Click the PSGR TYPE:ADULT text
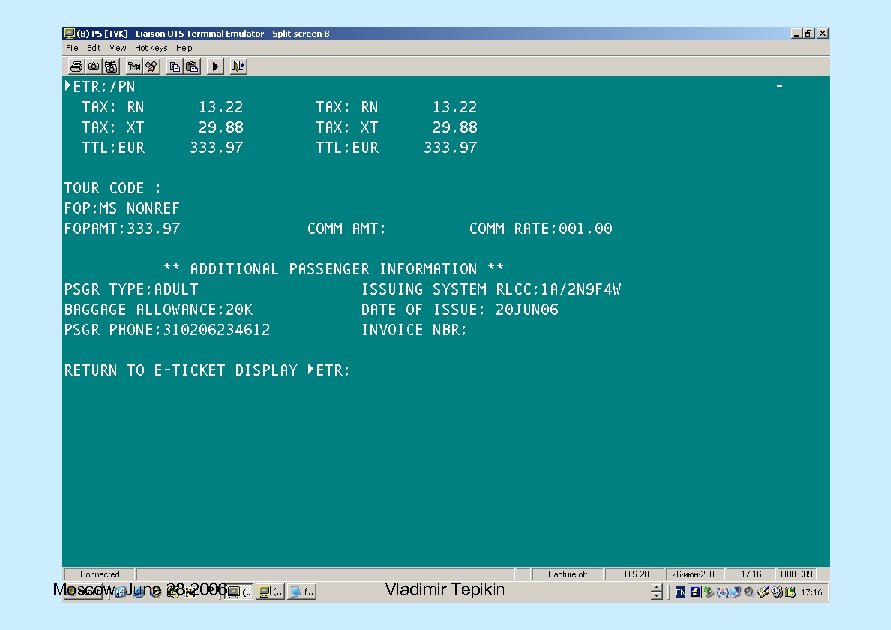The height and width of the screenshot is (630, 891). [x=131, y=290]
